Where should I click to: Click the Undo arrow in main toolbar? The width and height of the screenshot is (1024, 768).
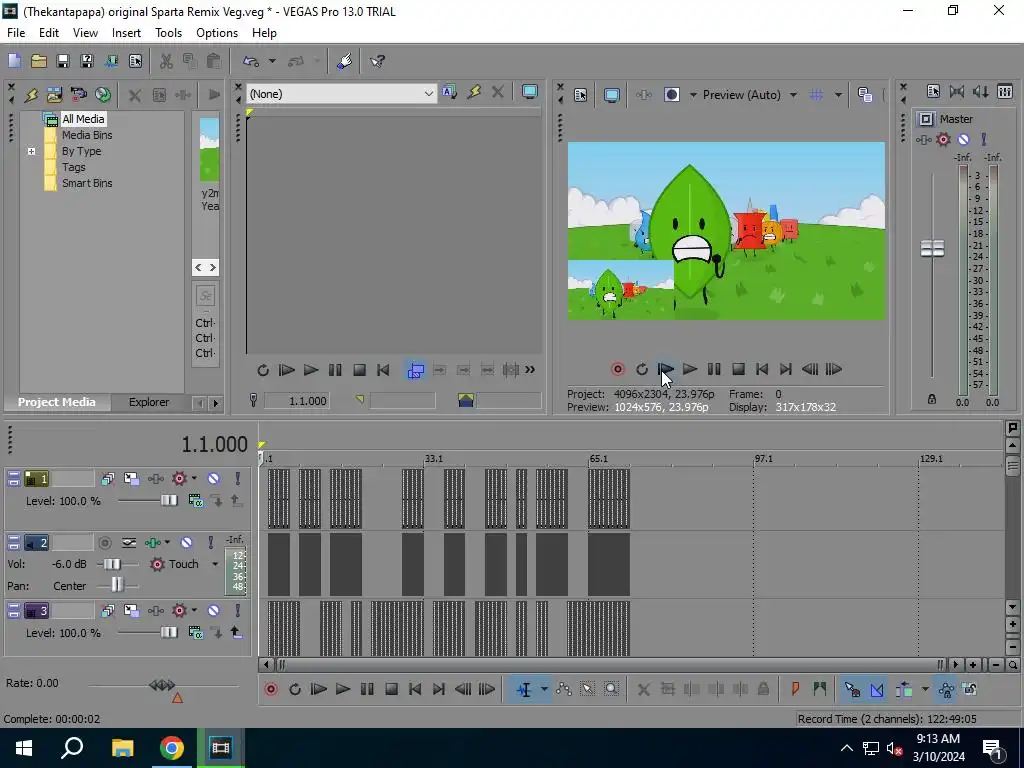pos(251,61)
